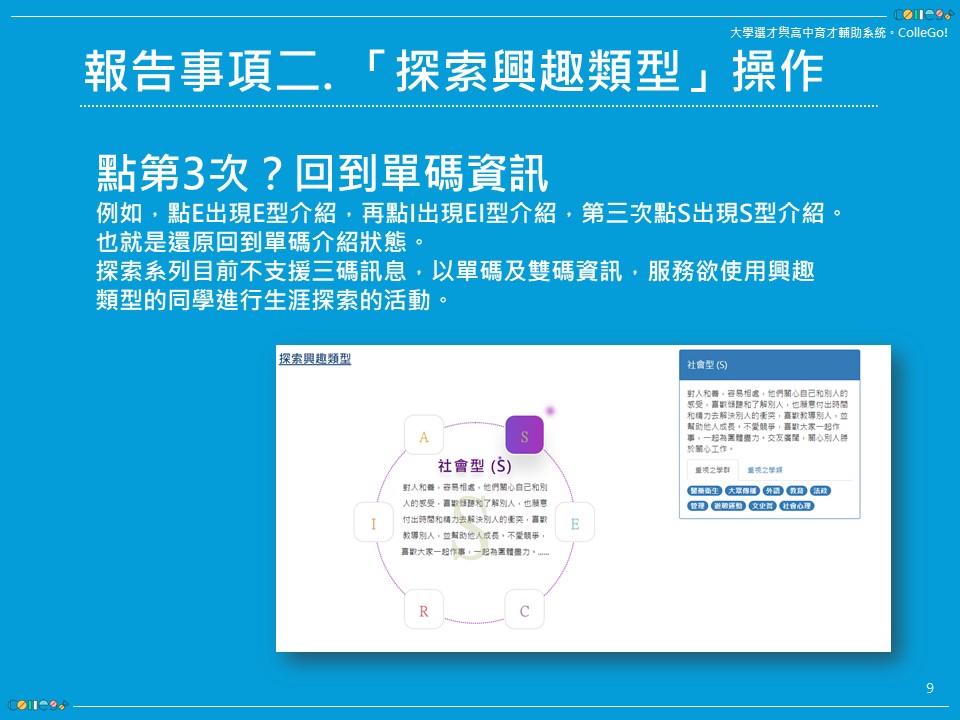The image size is (960, 720).
Task: Select the purple S interest type tile
Action: (524, 435)
